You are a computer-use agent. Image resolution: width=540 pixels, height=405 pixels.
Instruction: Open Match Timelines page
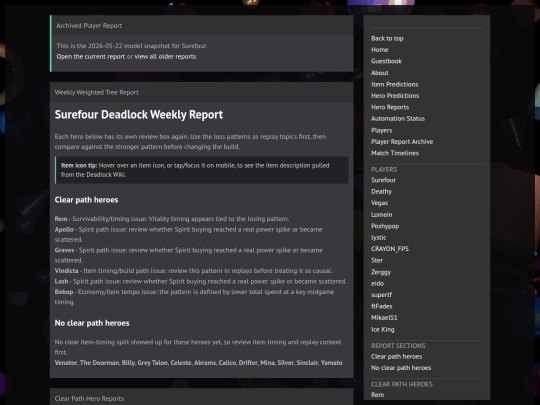(x=395, y=153)
